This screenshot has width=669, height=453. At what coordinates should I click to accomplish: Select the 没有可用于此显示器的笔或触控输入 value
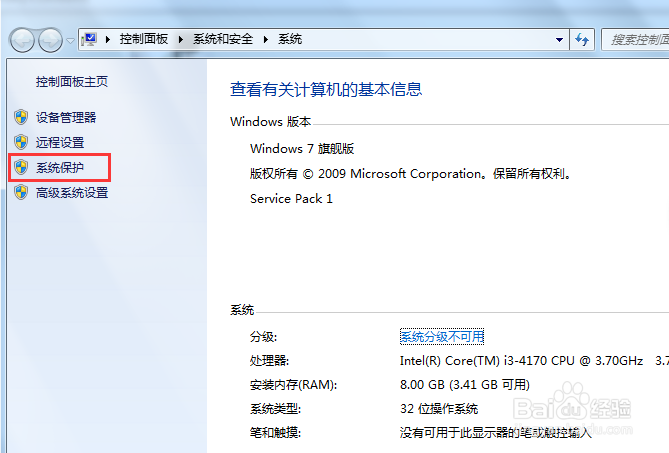click(x=495, y=433)
